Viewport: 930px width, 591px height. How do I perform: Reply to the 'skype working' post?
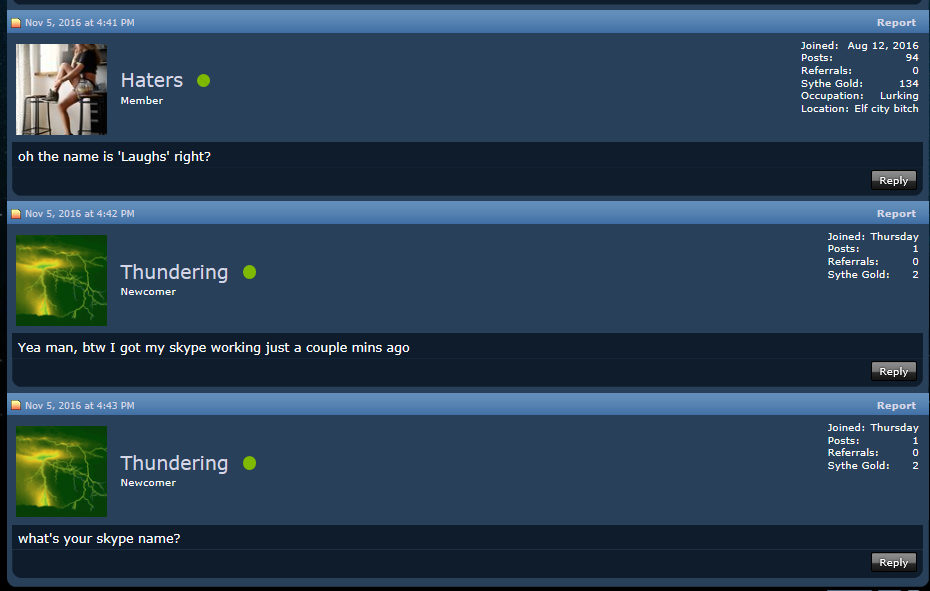(x=894, y=371)
